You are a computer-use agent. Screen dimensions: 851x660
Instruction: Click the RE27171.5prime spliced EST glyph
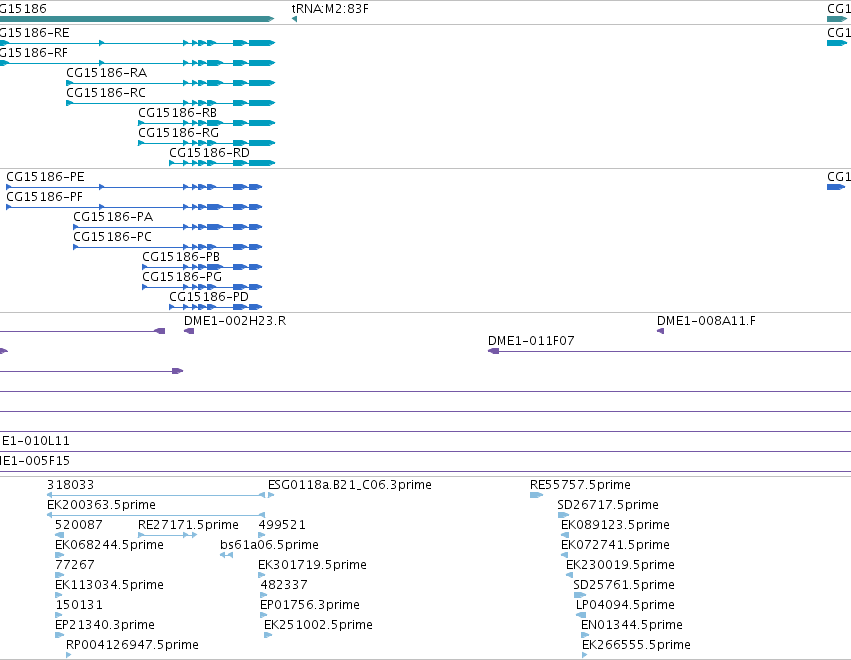point(168,535)
